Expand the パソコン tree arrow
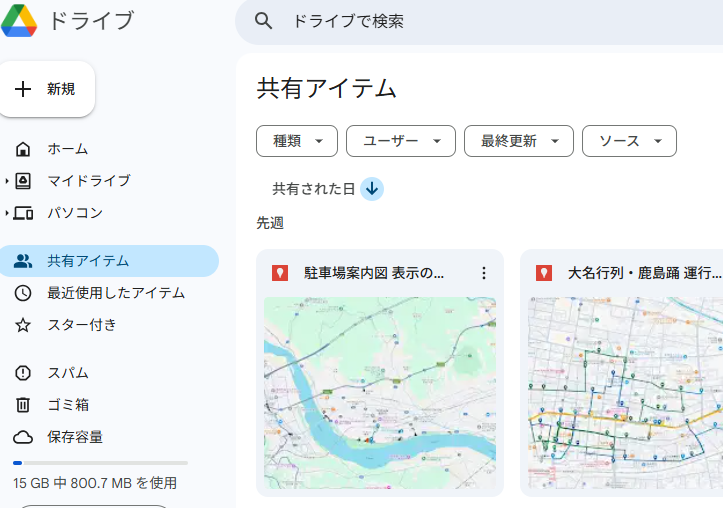The width and height of the screenshot is (723, 508). point(7,213)
